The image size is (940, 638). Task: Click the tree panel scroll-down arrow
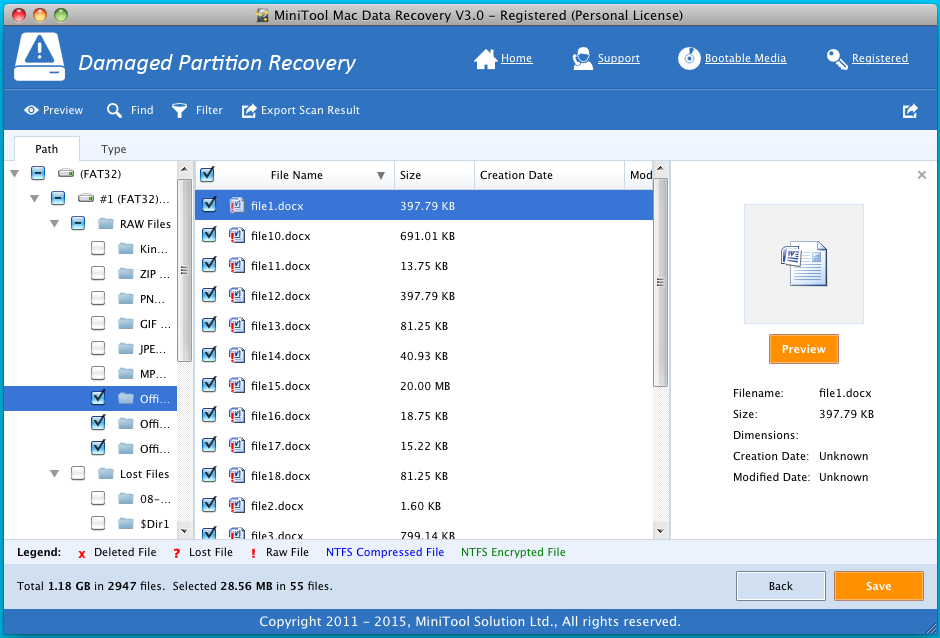(184, 531)
